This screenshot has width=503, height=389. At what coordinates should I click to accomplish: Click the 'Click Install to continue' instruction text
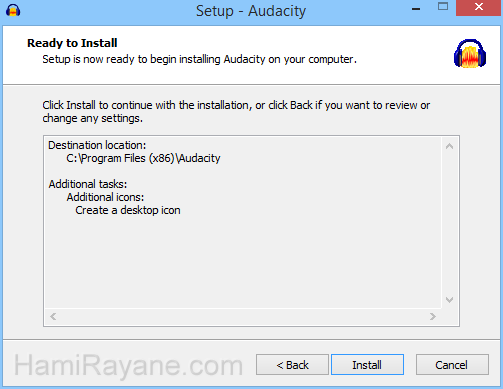pyautogui.click(x=236, y=112)
